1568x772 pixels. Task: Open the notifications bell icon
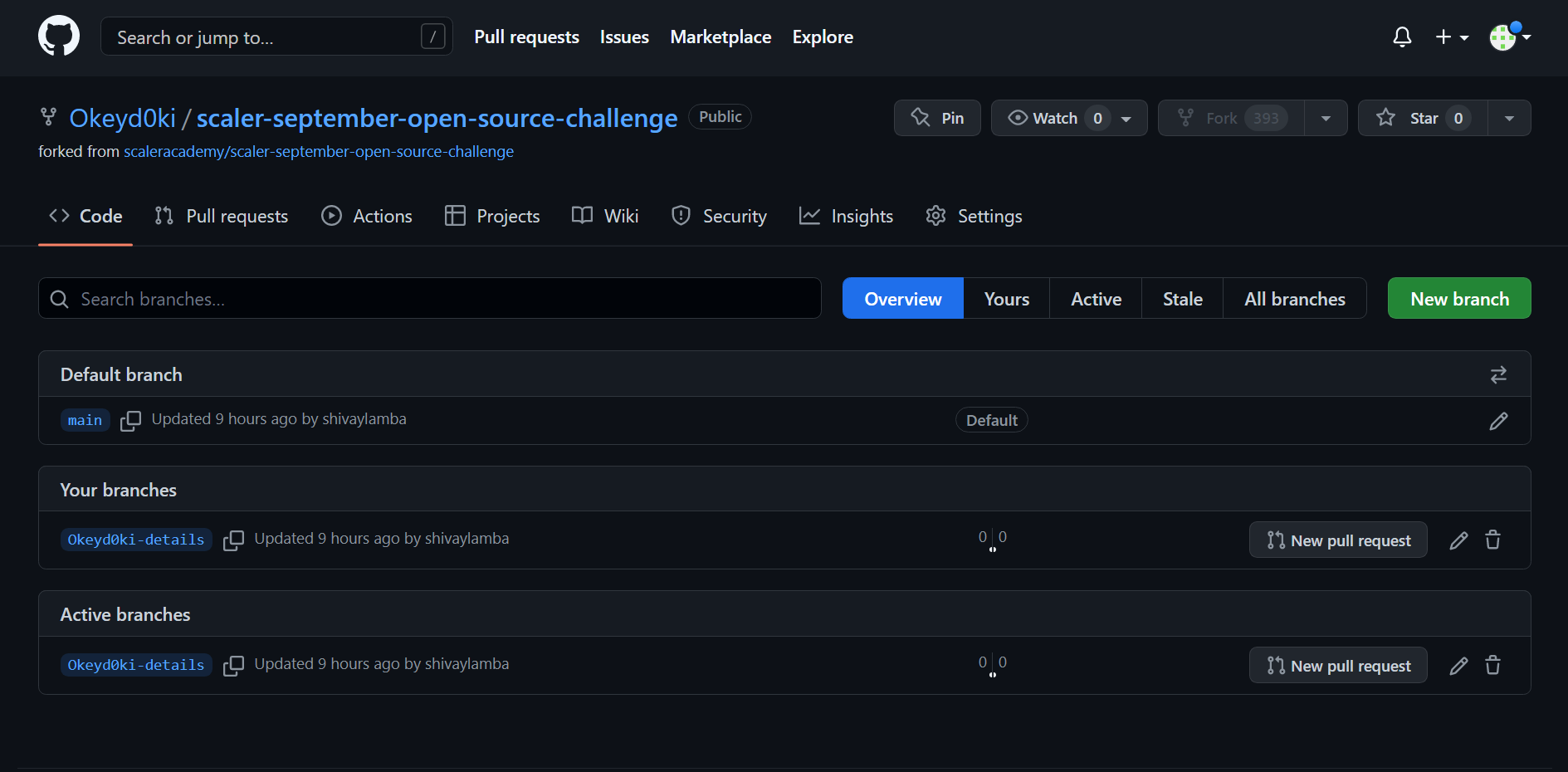click(x=1401, y=37)
